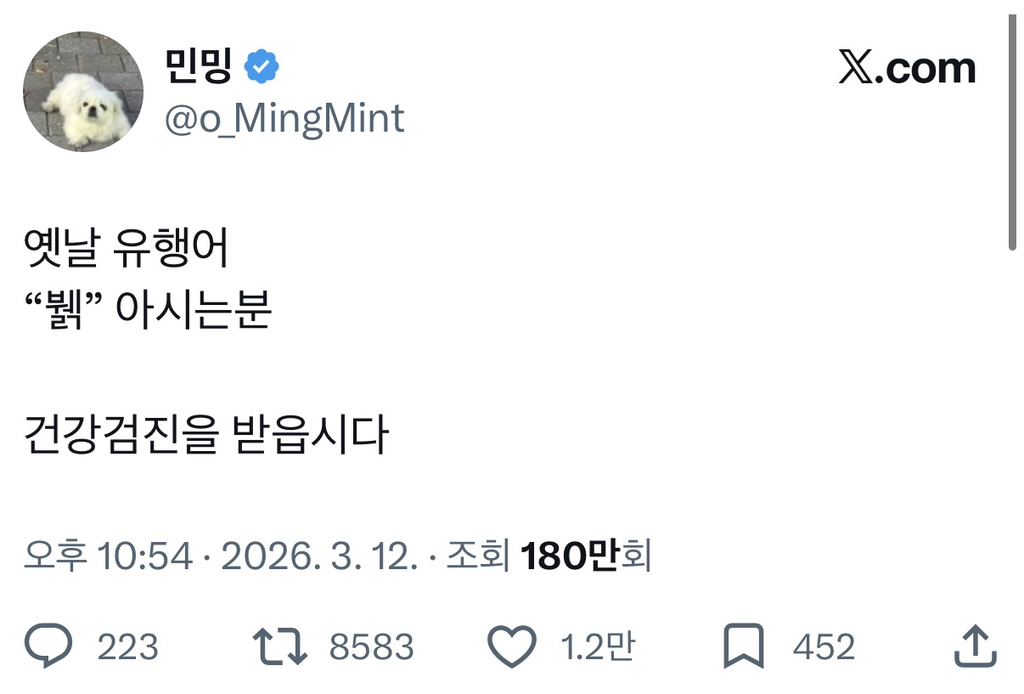Click the 오후 10:54 timestamp
This screenshot has width=1024, height=694.
(108, 556)
